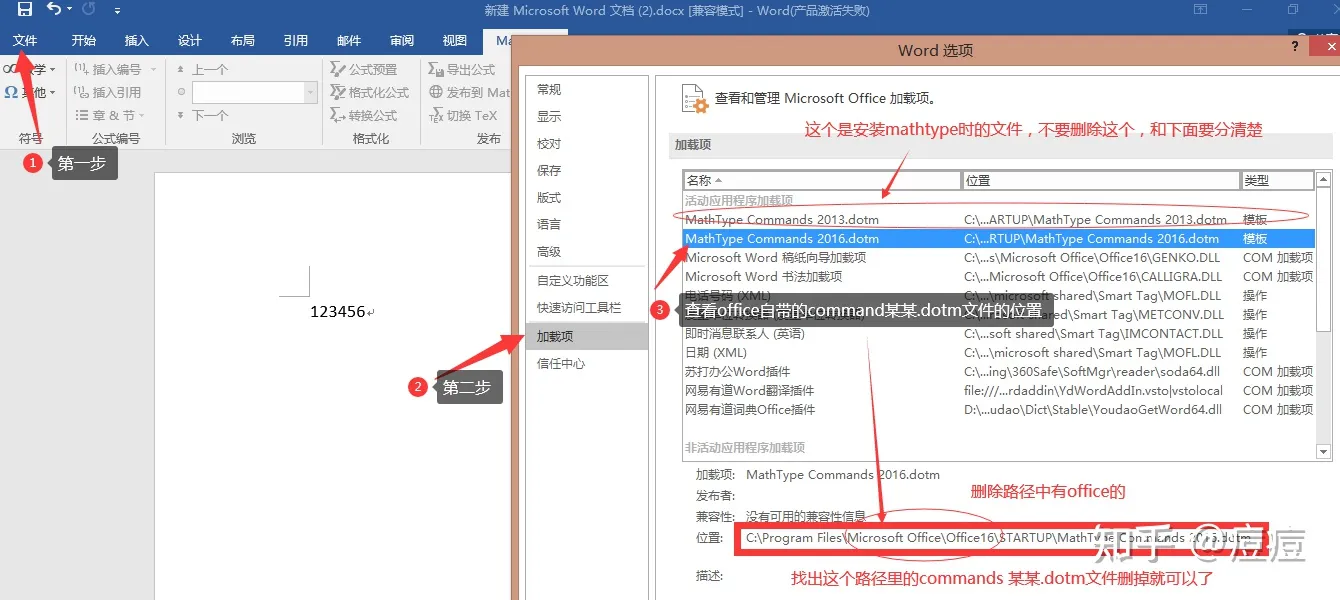Click add-in list scrollbar up arrow

tap(1323, 180)
